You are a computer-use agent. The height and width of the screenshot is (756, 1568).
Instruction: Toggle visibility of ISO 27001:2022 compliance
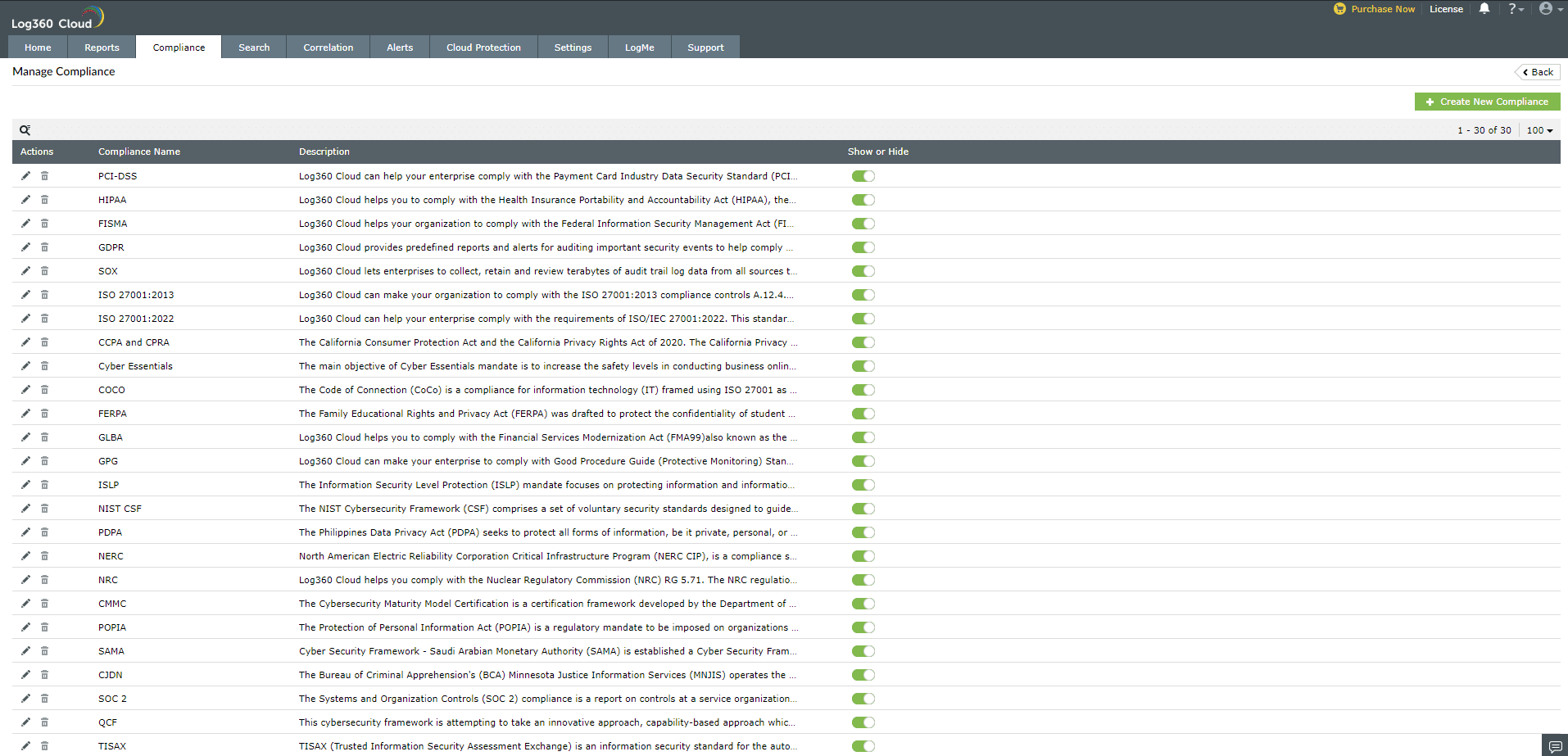point(863,319)
